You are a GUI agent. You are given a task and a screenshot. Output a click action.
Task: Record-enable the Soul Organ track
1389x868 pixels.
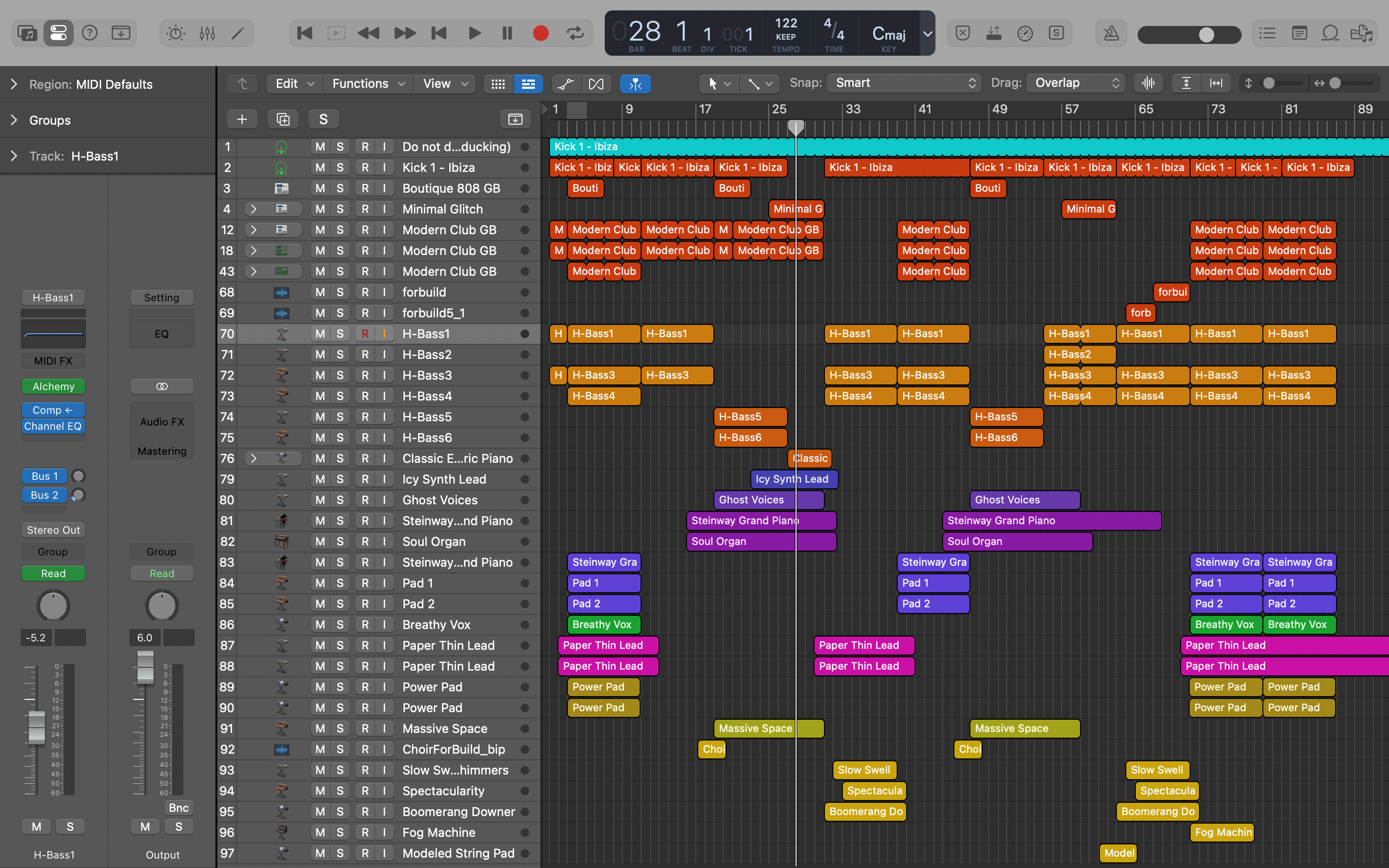tap(365, 541)
